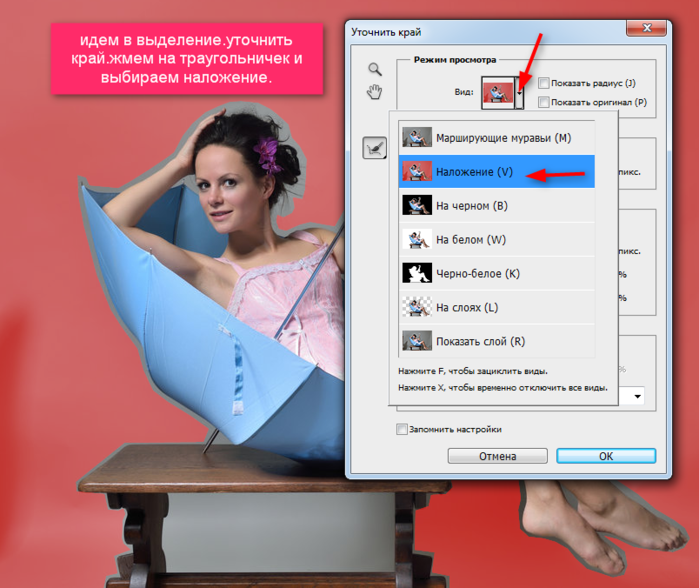Click the Отмена button
This screenshot has height=588, width=699.
click(498, 456)
